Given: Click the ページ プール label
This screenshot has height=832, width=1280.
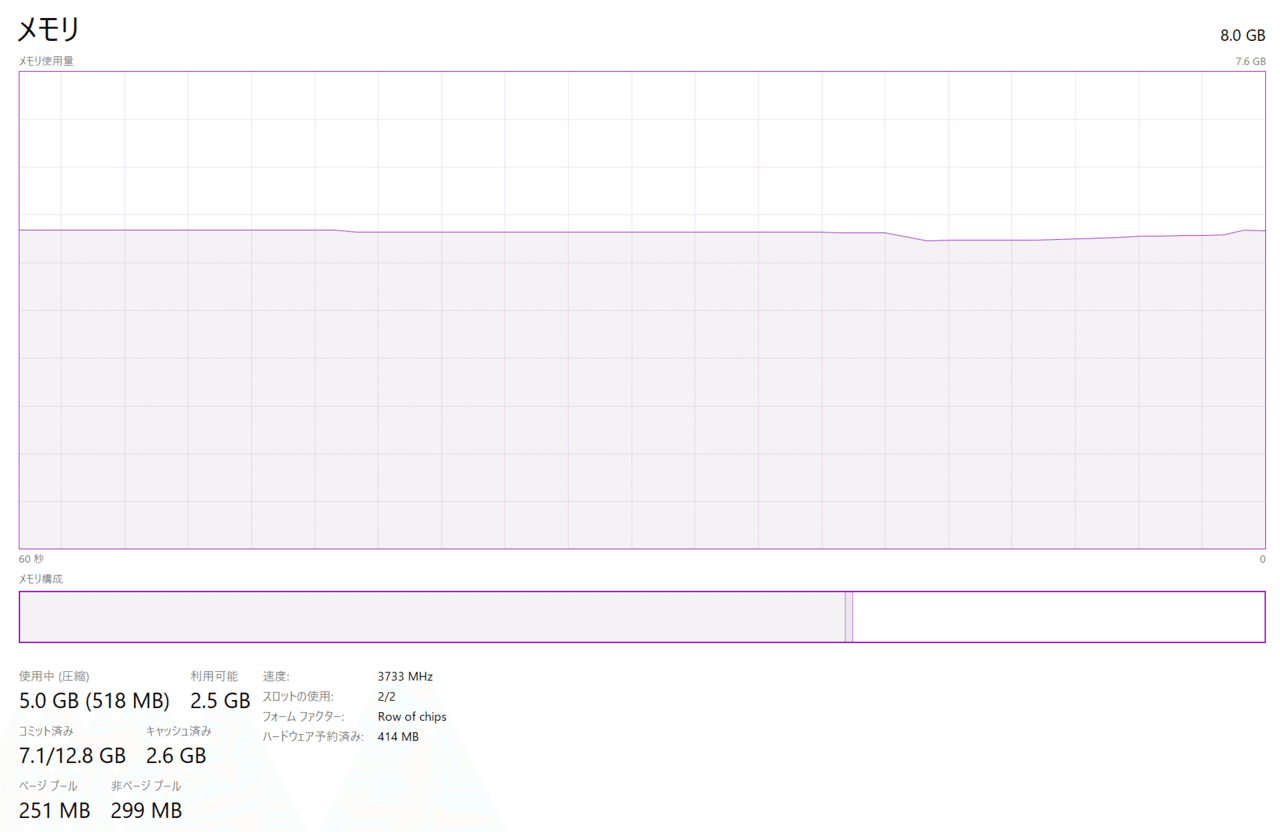Looking at the screenshot, I should [48, 786].
